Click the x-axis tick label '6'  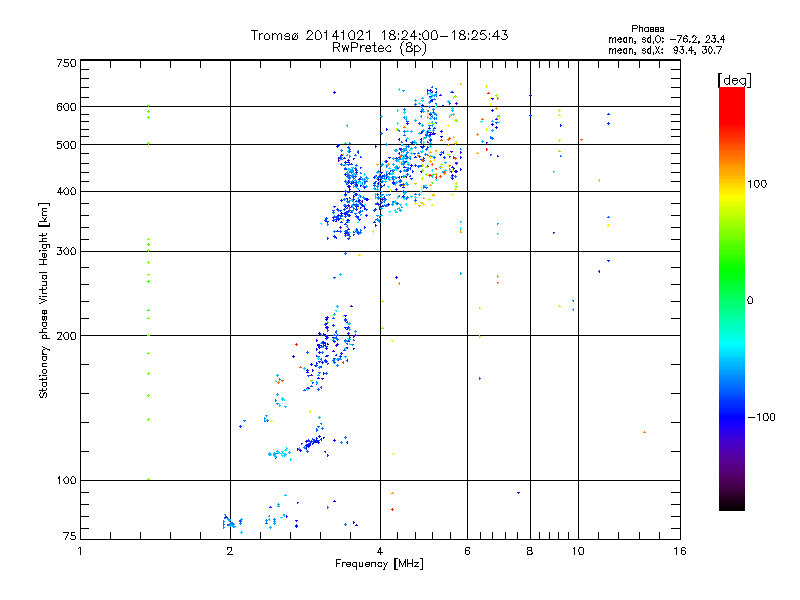pyautogui.click(x=467, y=551)
